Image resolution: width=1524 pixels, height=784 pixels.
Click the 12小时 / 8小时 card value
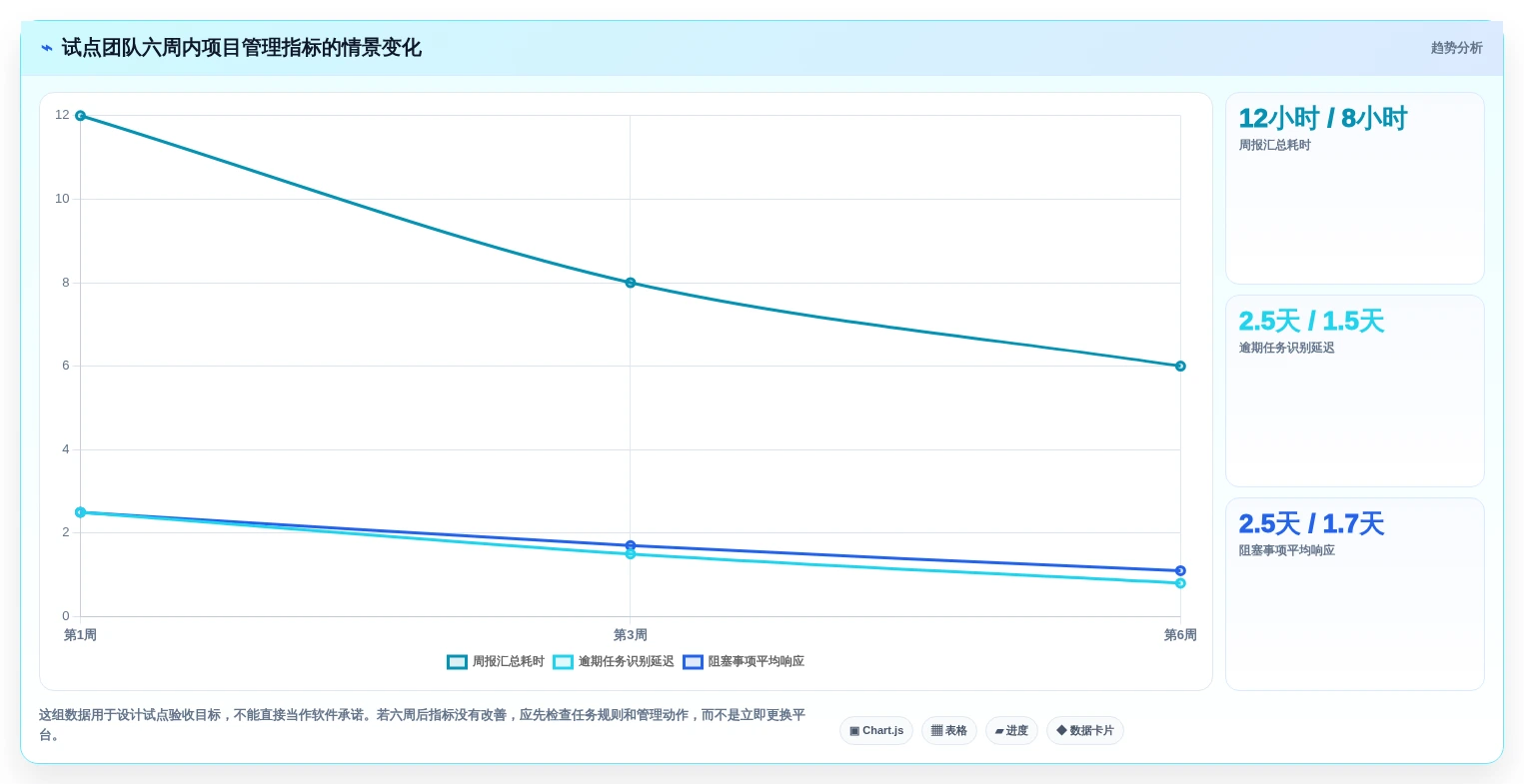[x=1323, y=119]
